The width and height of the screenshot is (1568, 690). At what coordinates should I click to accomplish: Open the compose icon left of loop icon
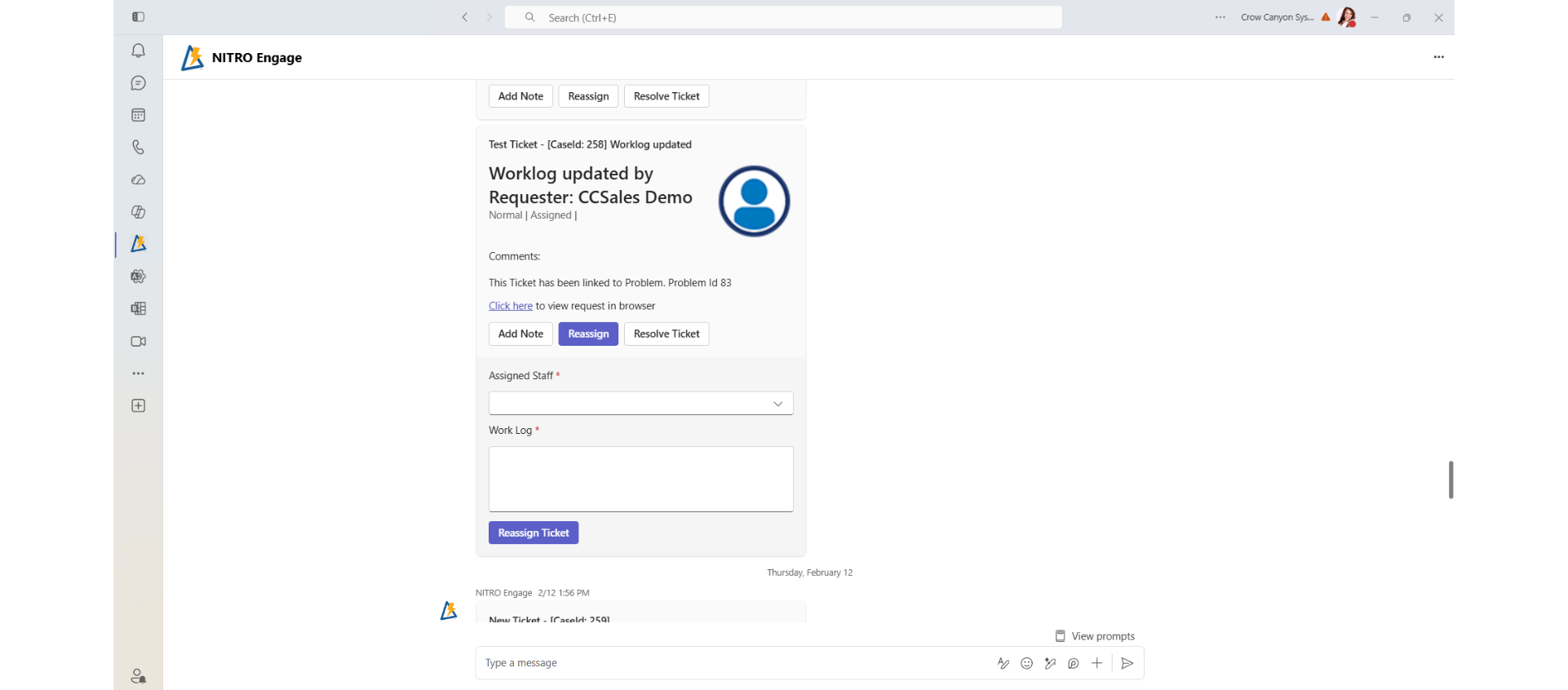(x=1051, y=663)
